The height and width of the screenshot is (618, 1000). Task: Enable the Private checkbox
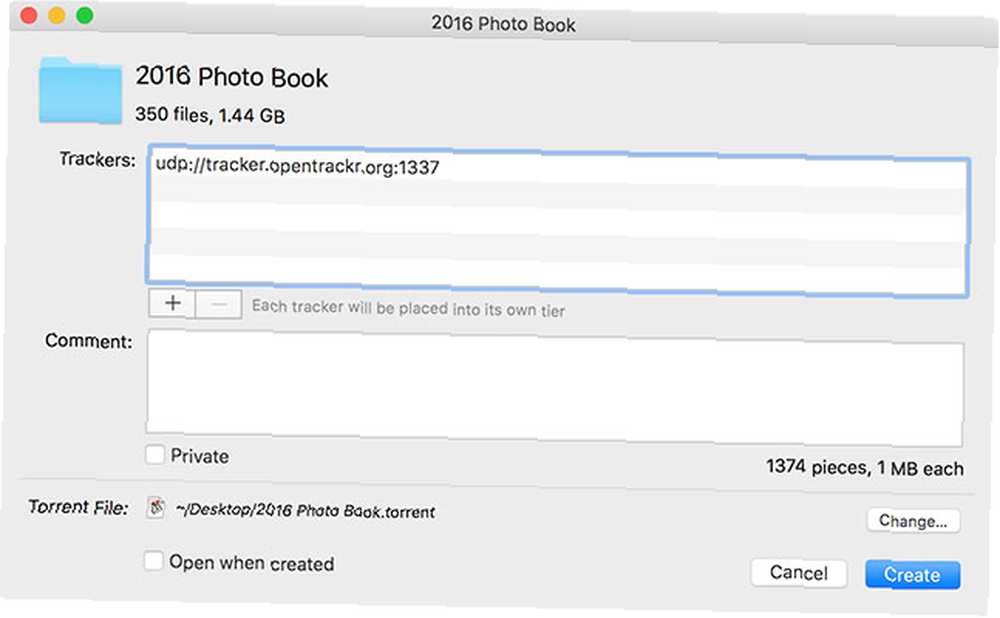[x=155, y=455]
